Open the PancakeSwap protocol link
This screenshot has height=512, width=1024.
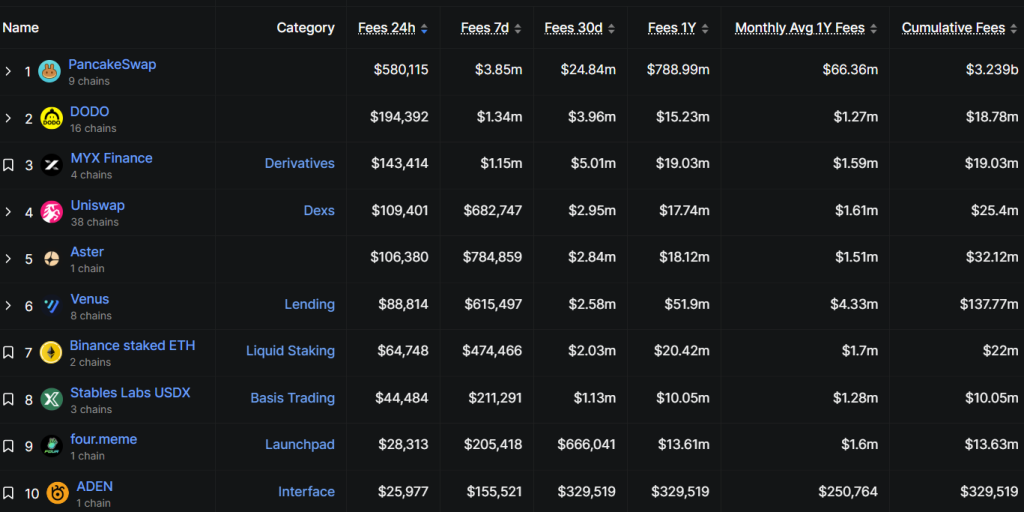(x=112, y=65)
